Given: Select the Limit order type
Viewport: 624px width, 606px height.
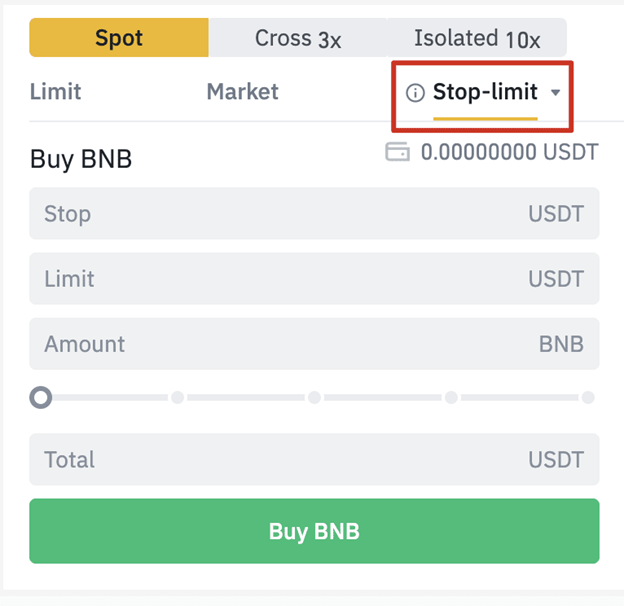Looking at the screenshot, I should (55, 92).
